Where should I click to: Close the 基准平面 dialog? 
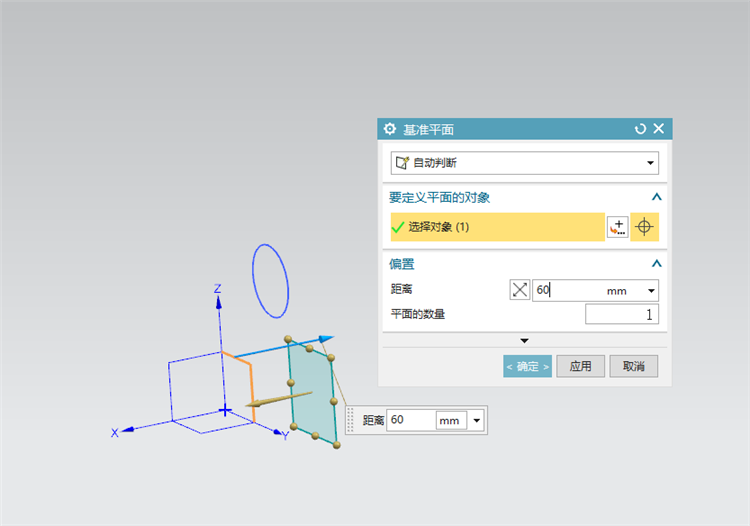[659, 128]
